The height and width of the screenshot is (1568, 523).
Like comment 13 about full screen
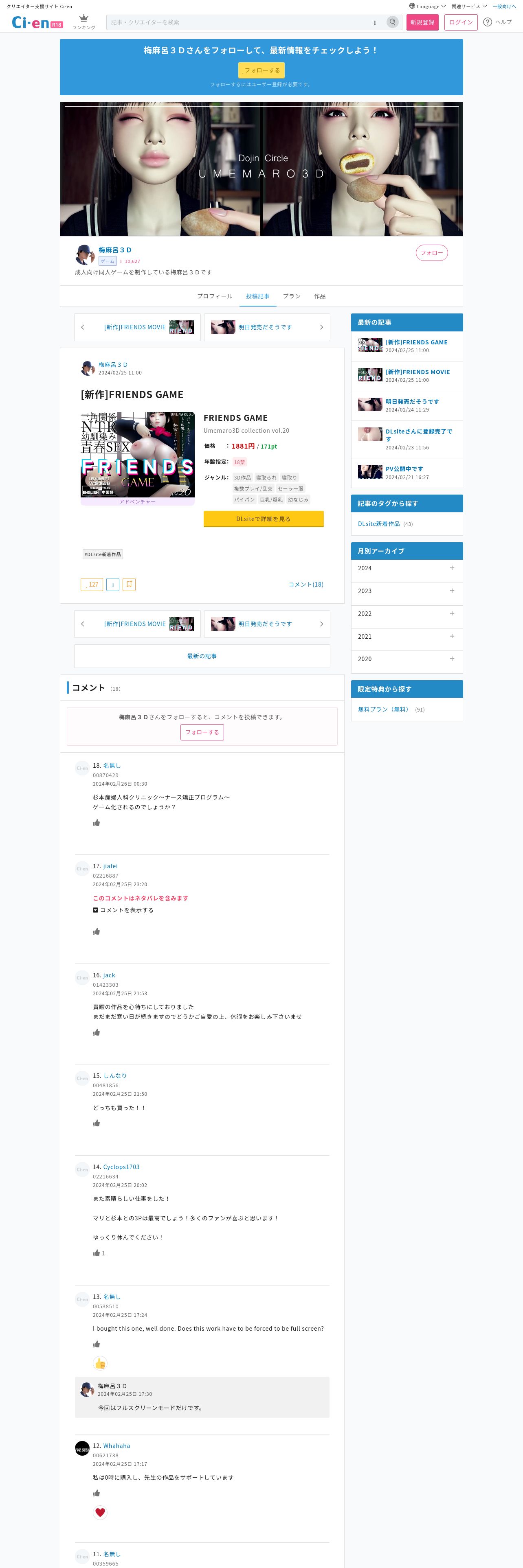click(96, 1345)
